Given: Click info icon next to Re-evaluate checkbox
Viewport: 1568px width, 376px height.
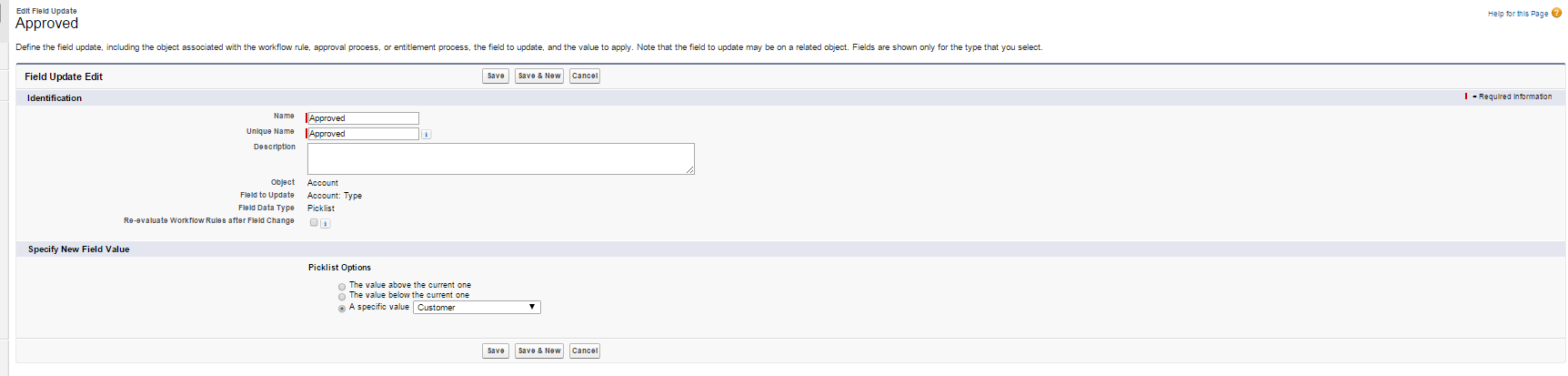Looking at the screenshot, I should (326, 223).
